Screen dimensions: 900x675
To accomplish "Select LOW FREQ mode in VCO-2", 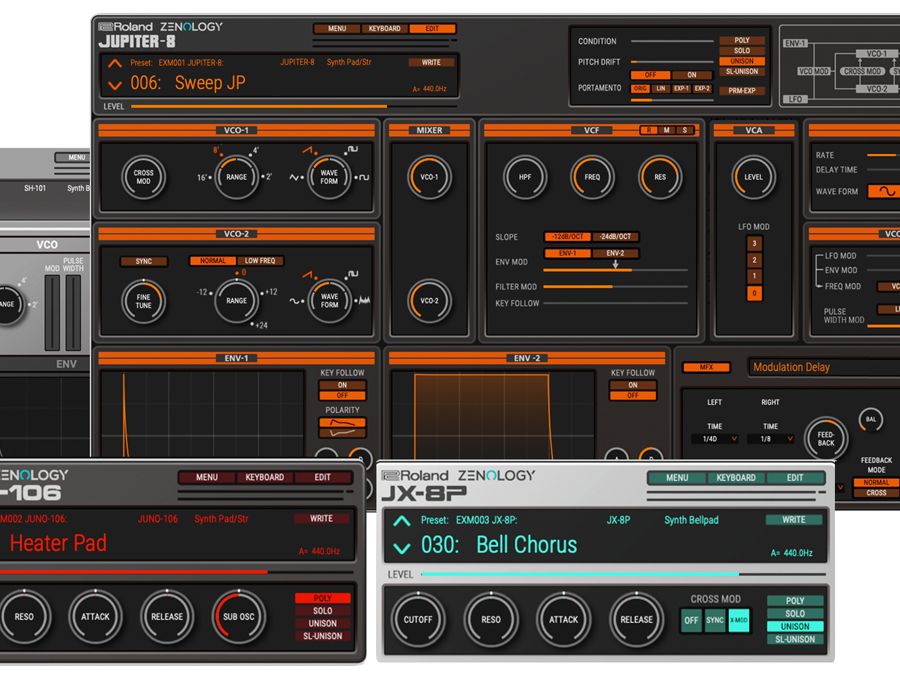I will click(x=260, y=261).
